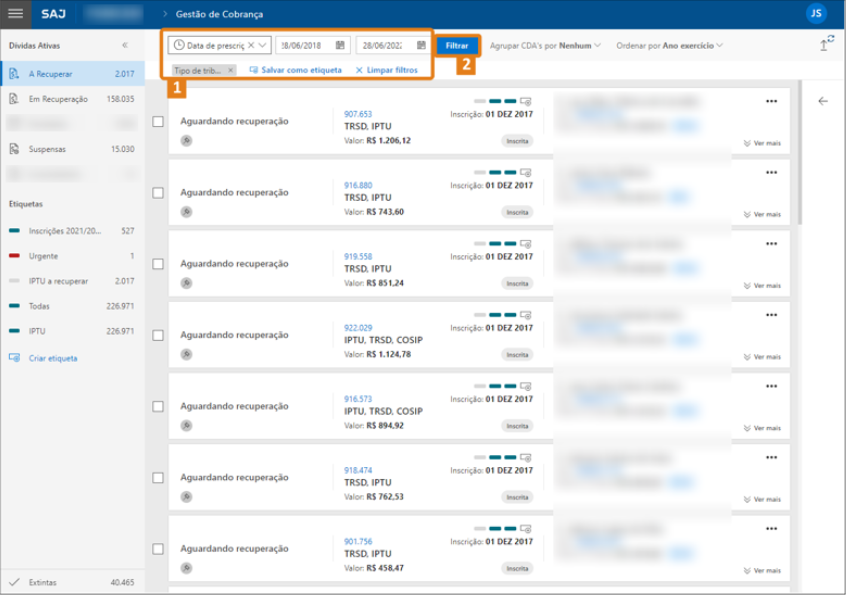
Task: Select Em Recuperação in the sidebar
Action: [x=60, y=99]
